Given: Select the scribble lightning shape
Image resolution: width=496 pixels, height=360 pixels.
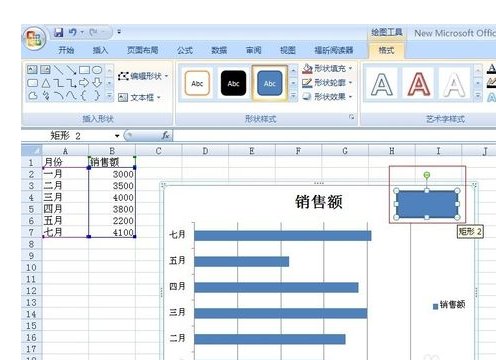Looking at the screenshot, I should pyautogui.click(x=46, y=96).
